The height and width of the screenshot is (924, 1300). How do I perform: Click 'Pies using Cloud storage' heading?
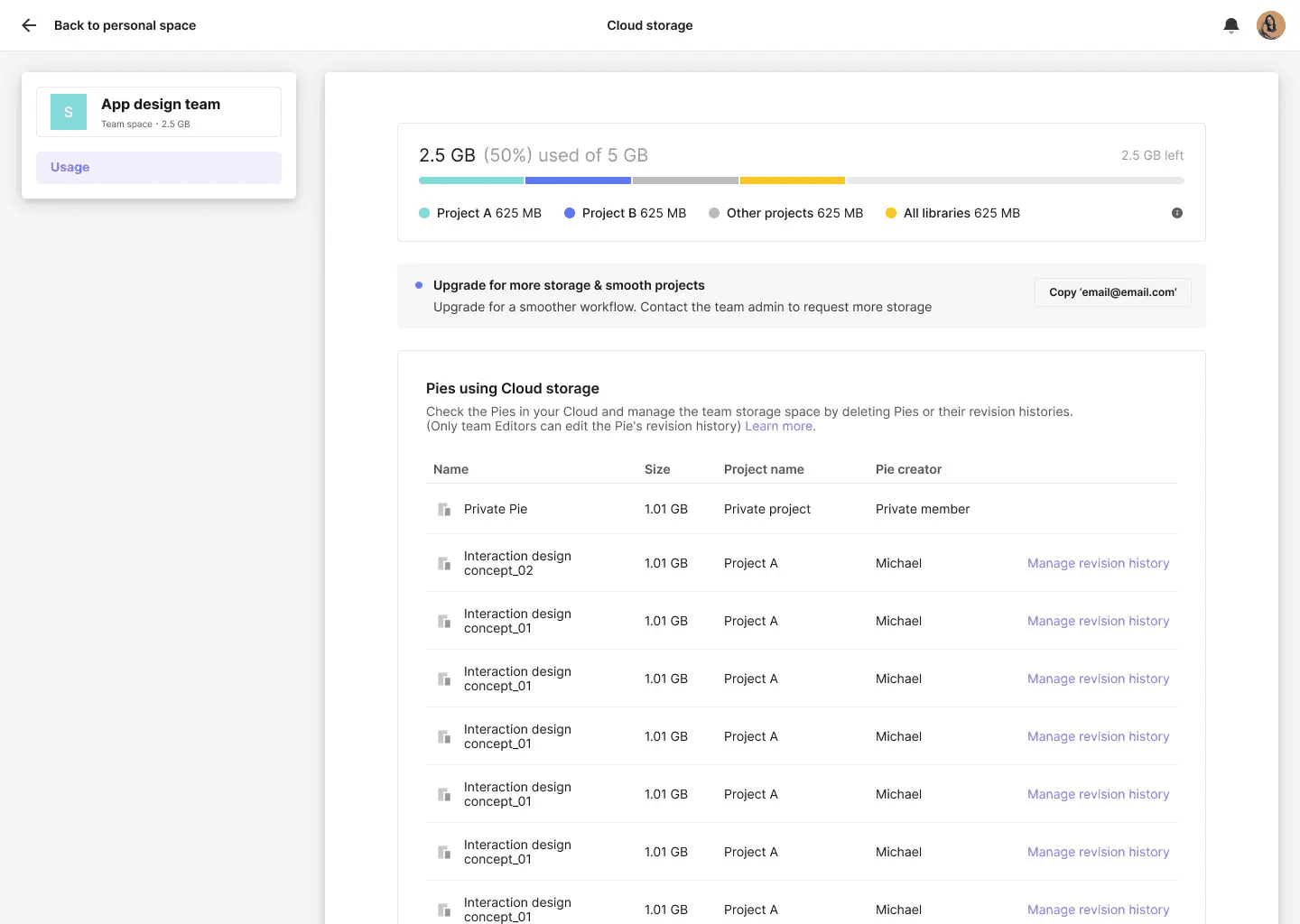(x=513, y=388)
